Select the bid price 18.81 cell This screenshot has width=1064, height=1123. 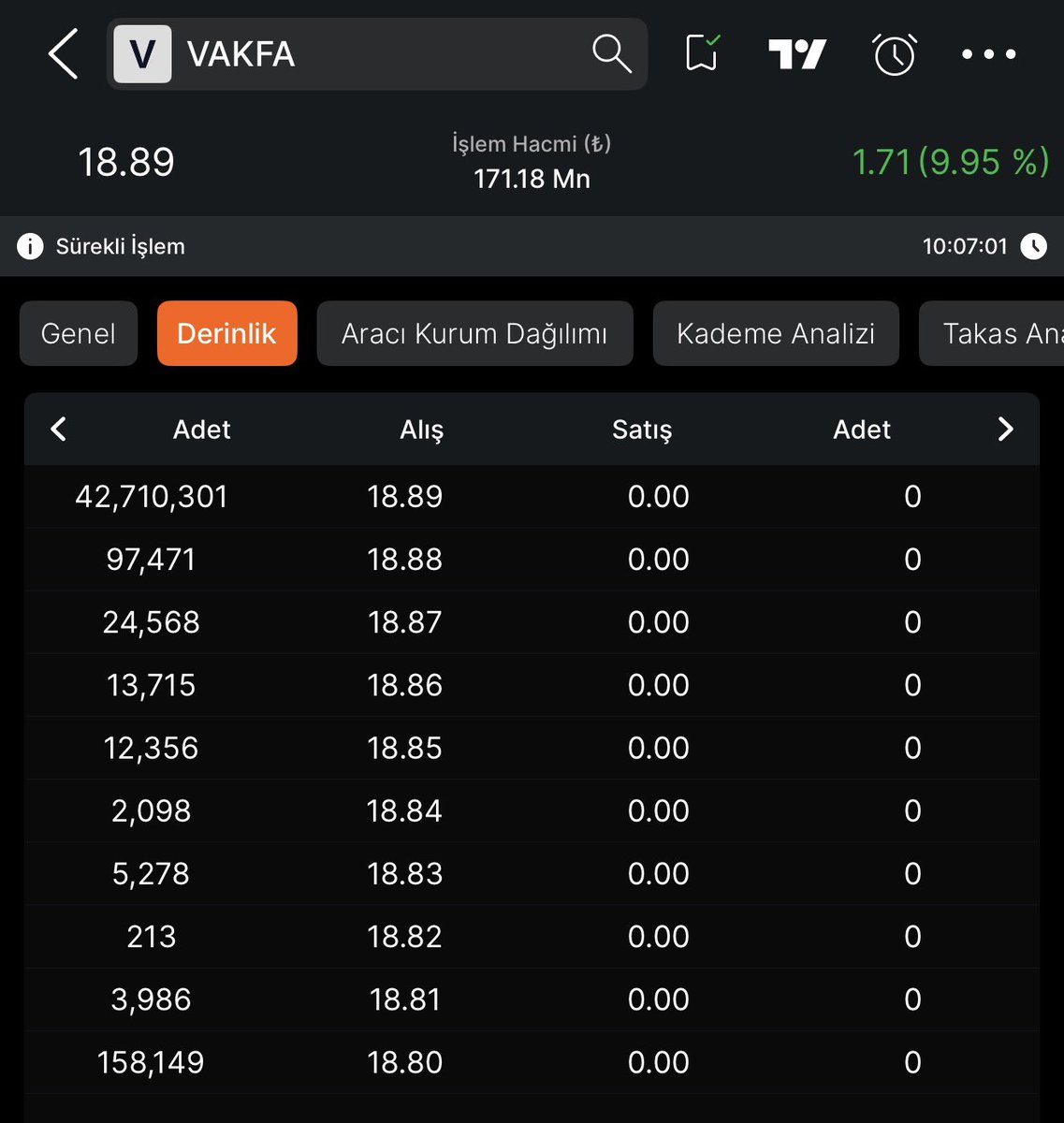click(x=404, y=999)
